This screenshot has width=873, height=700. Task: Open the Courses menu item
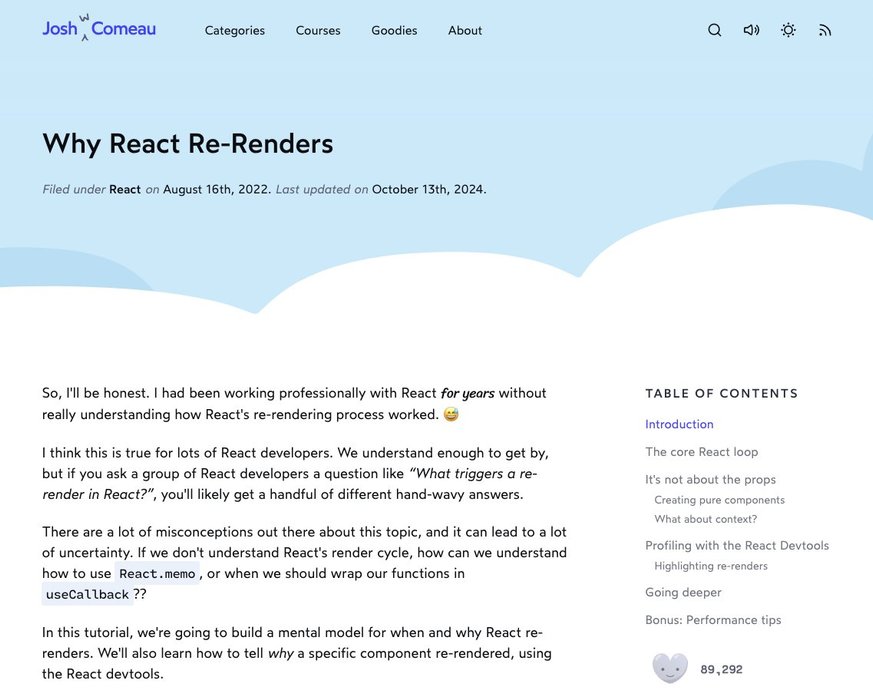(318, 31)
